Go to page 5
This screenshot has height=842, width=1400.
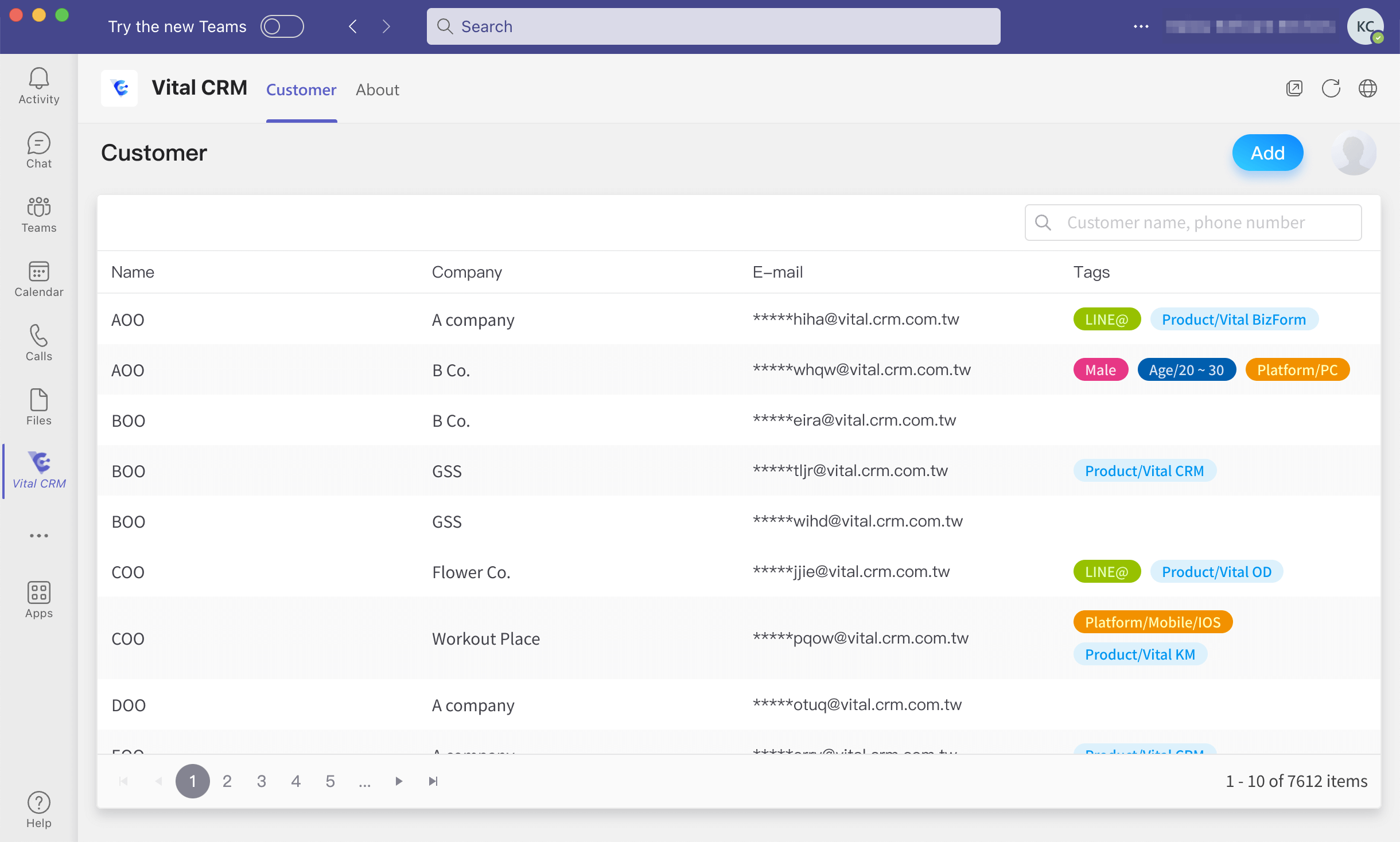tap(330, 781)
